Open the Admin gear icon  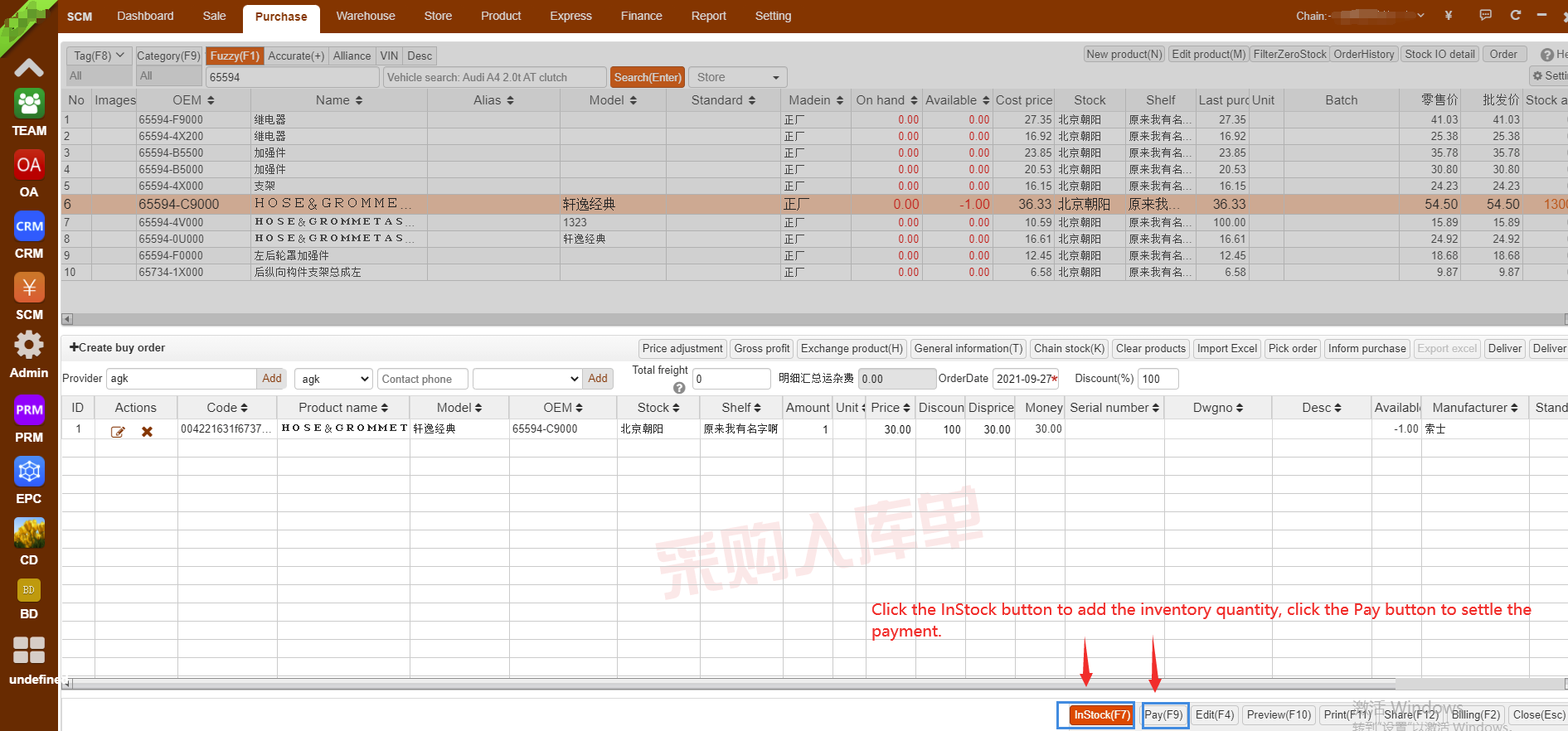click(29, 346)
